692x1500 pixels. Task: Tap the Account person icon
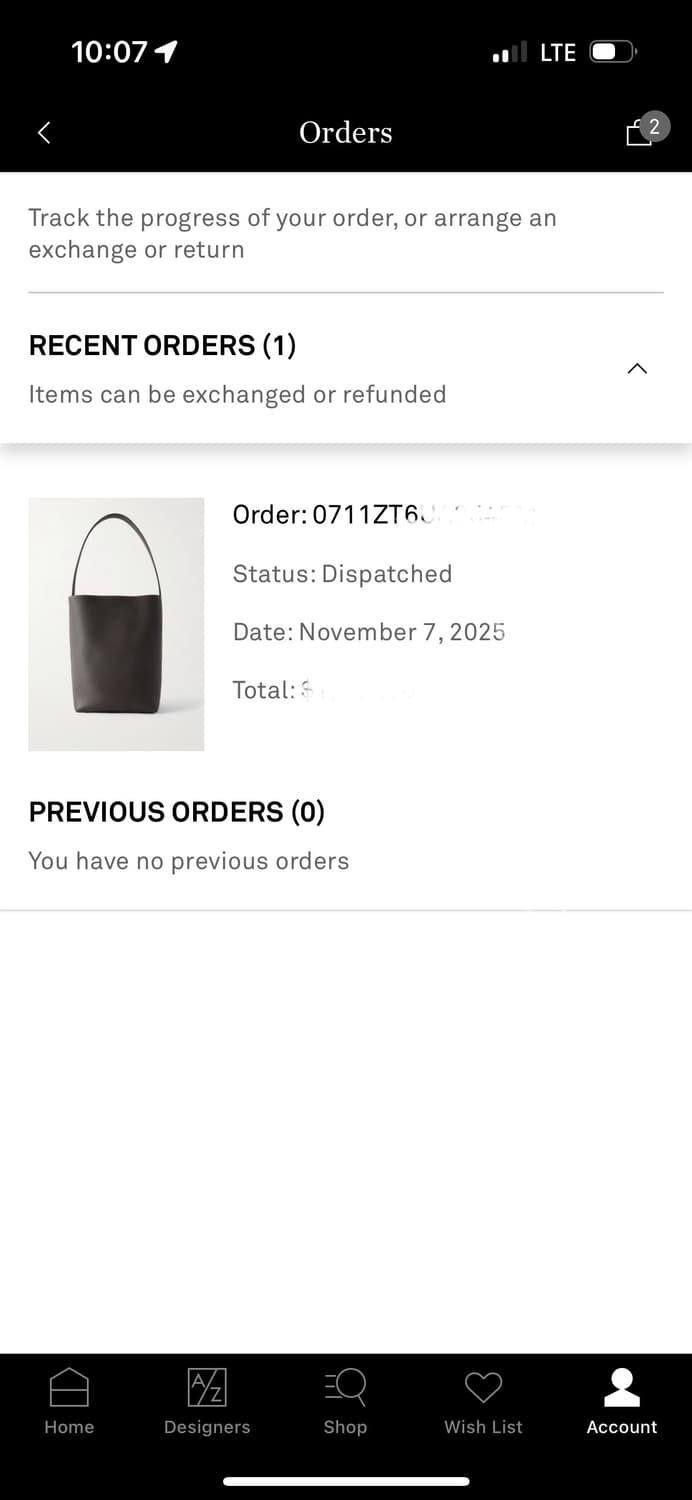(622, 1387)
